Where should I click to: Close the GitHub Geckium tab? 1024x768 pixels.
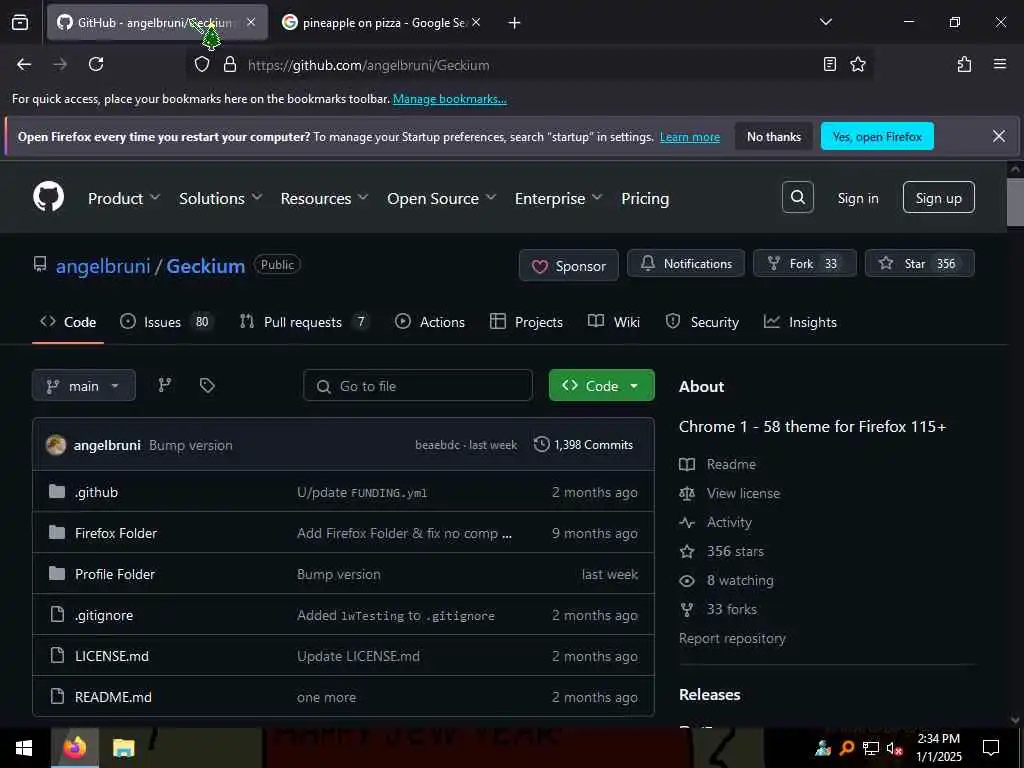coord(251,22)
